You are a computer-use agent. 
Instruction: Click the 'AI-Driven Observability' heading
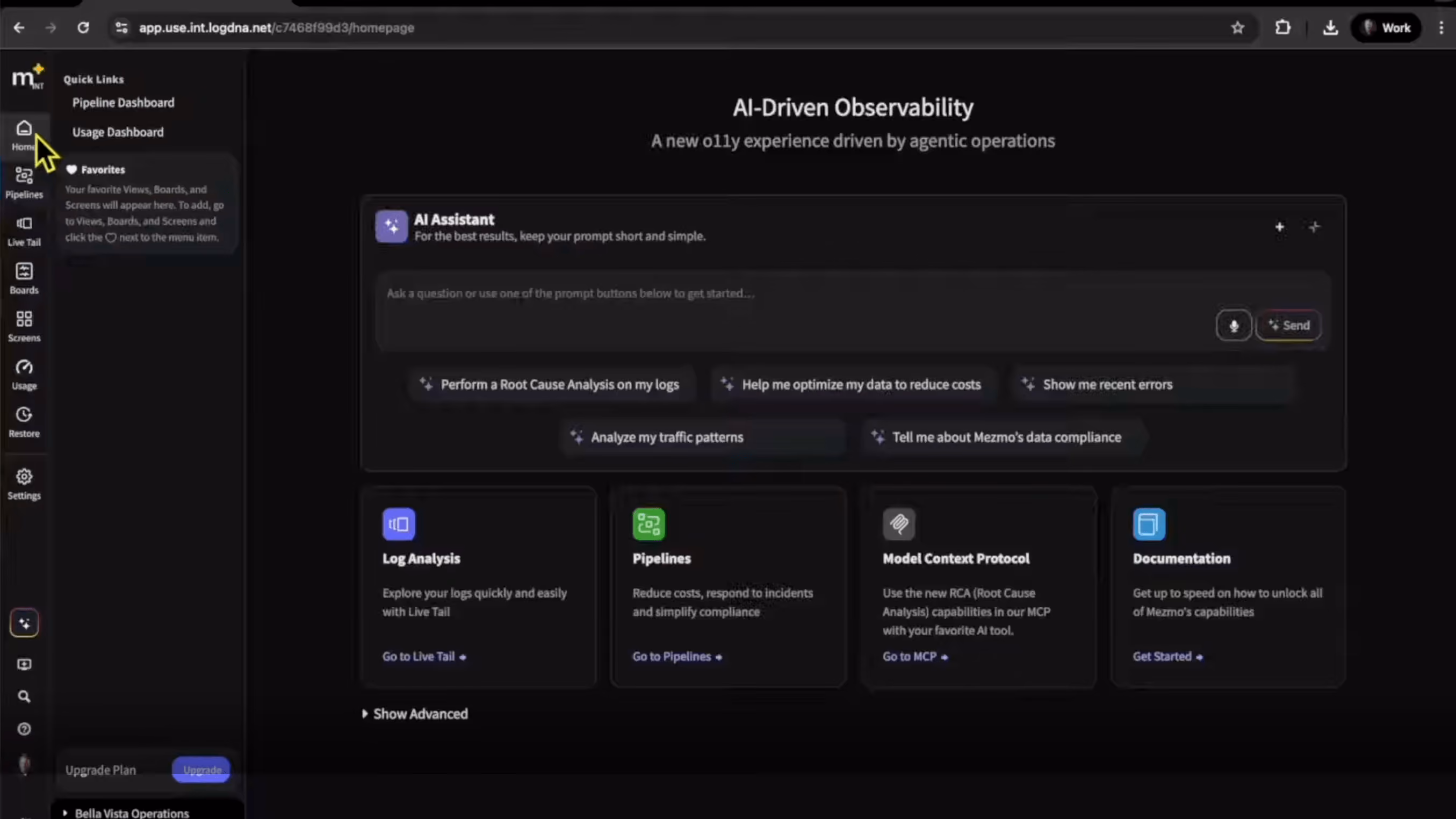click(x=854, y=107)
